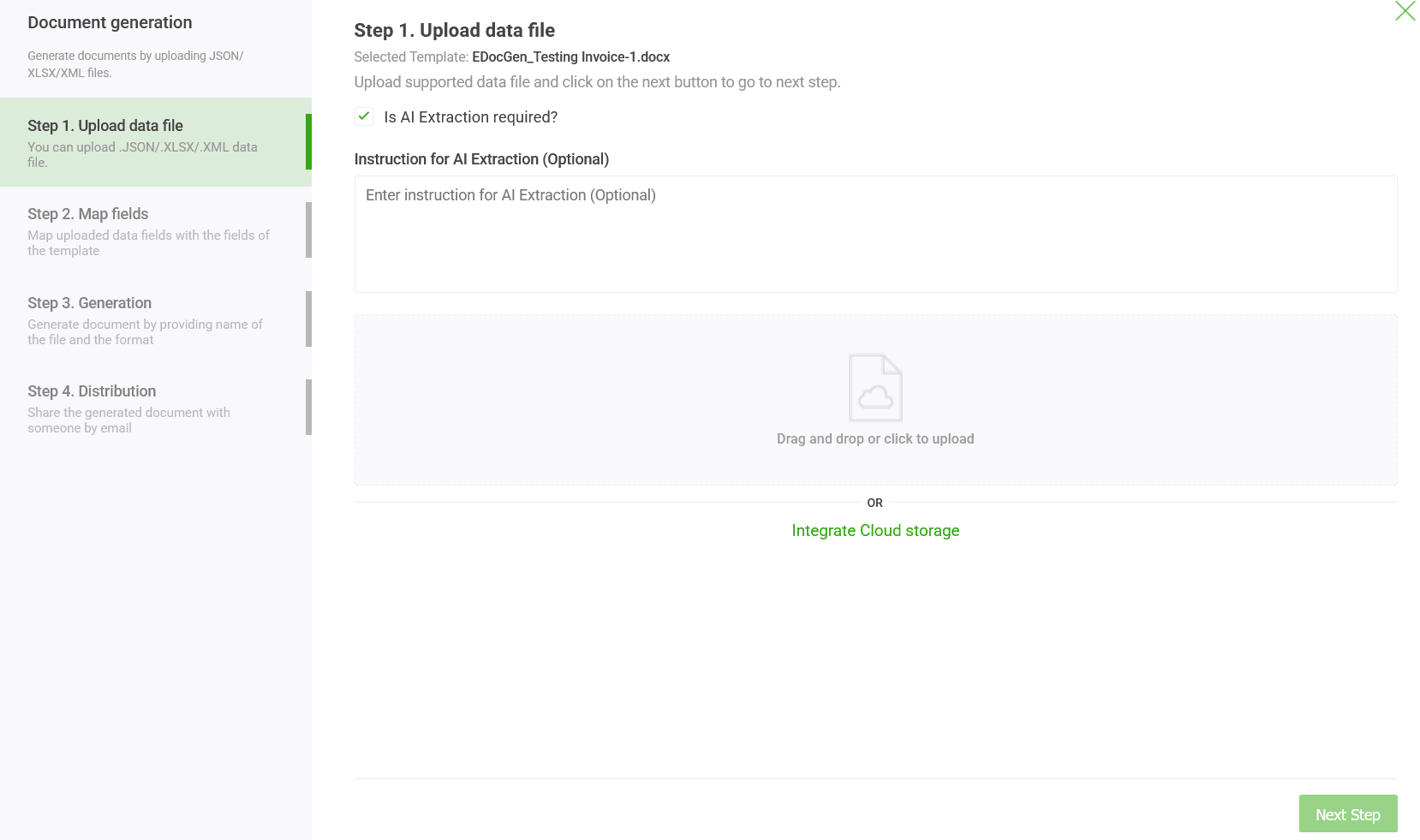Expand Step 4. Distribution

point(154,407)
